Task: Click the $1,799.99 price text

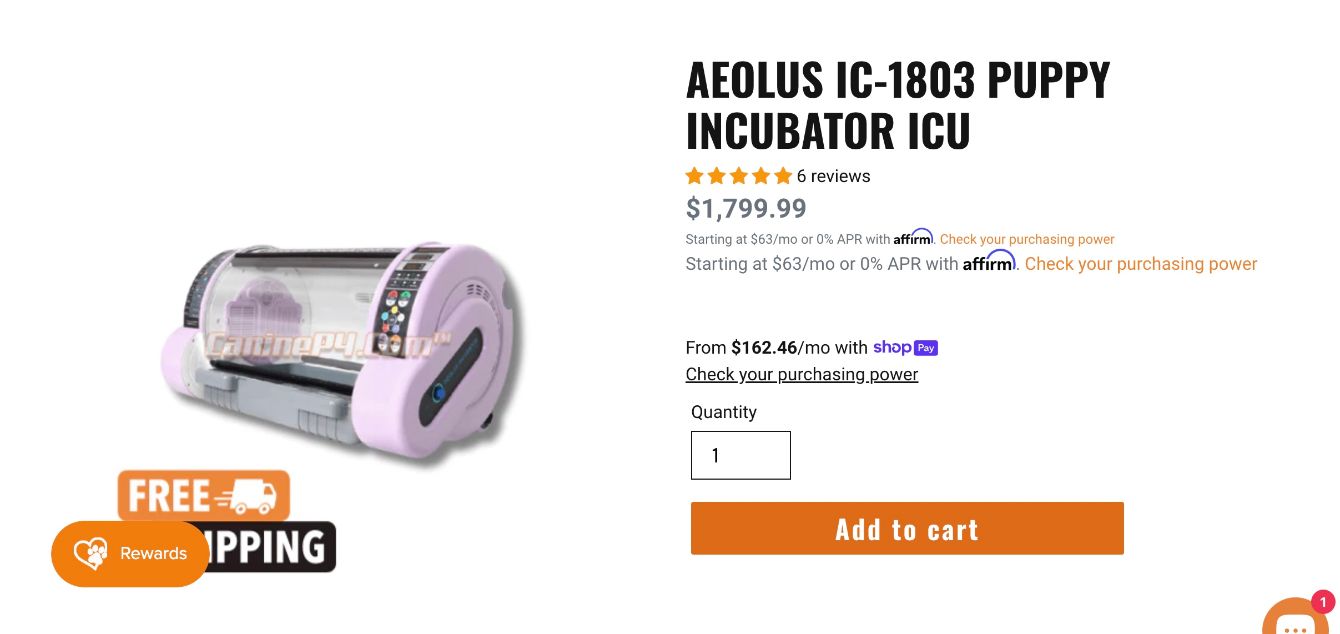Action: click(x=746, y=208)
